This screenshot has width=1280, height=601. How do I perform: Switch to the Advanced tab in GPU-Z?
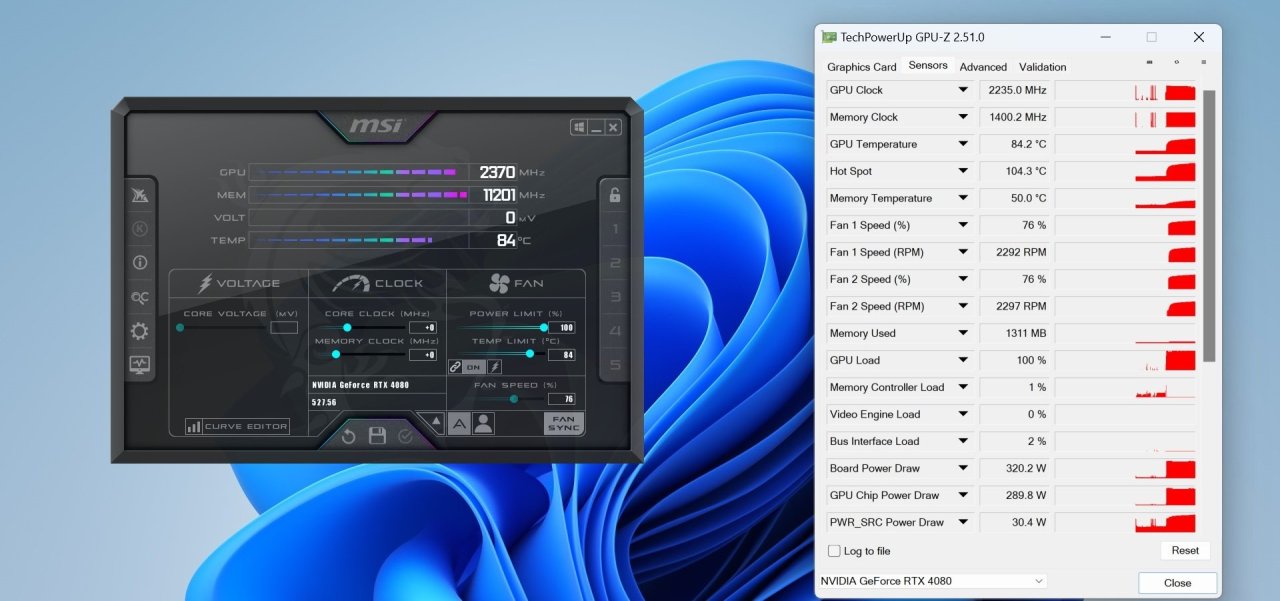982,66
